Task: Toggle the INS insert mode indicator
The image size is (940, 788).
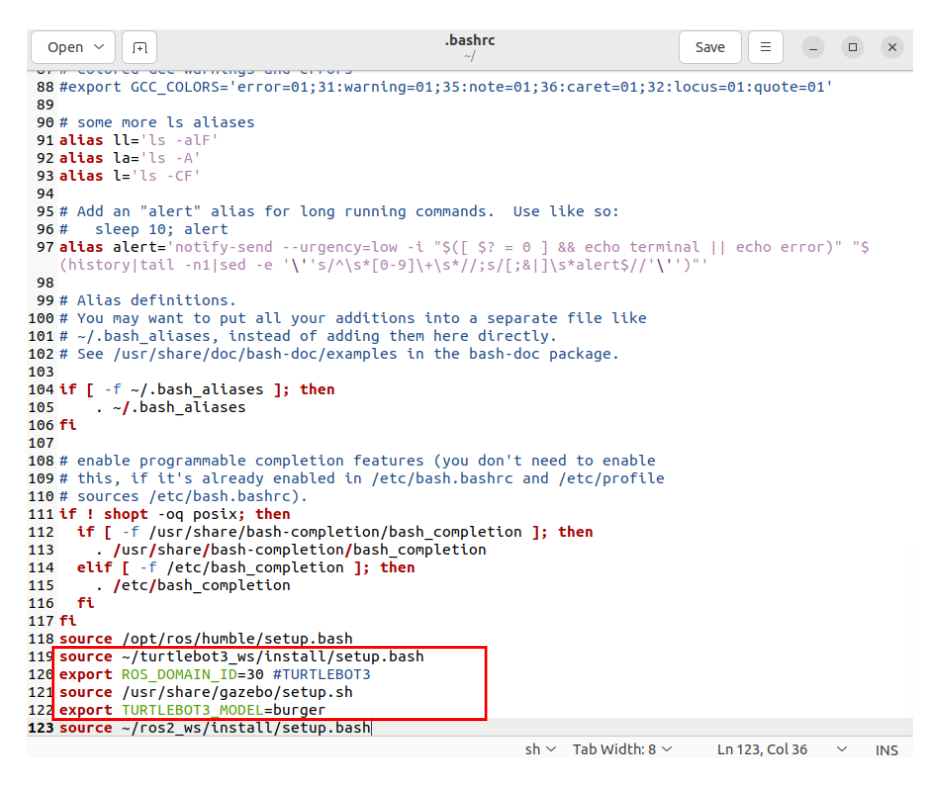Action: point(887,749)
